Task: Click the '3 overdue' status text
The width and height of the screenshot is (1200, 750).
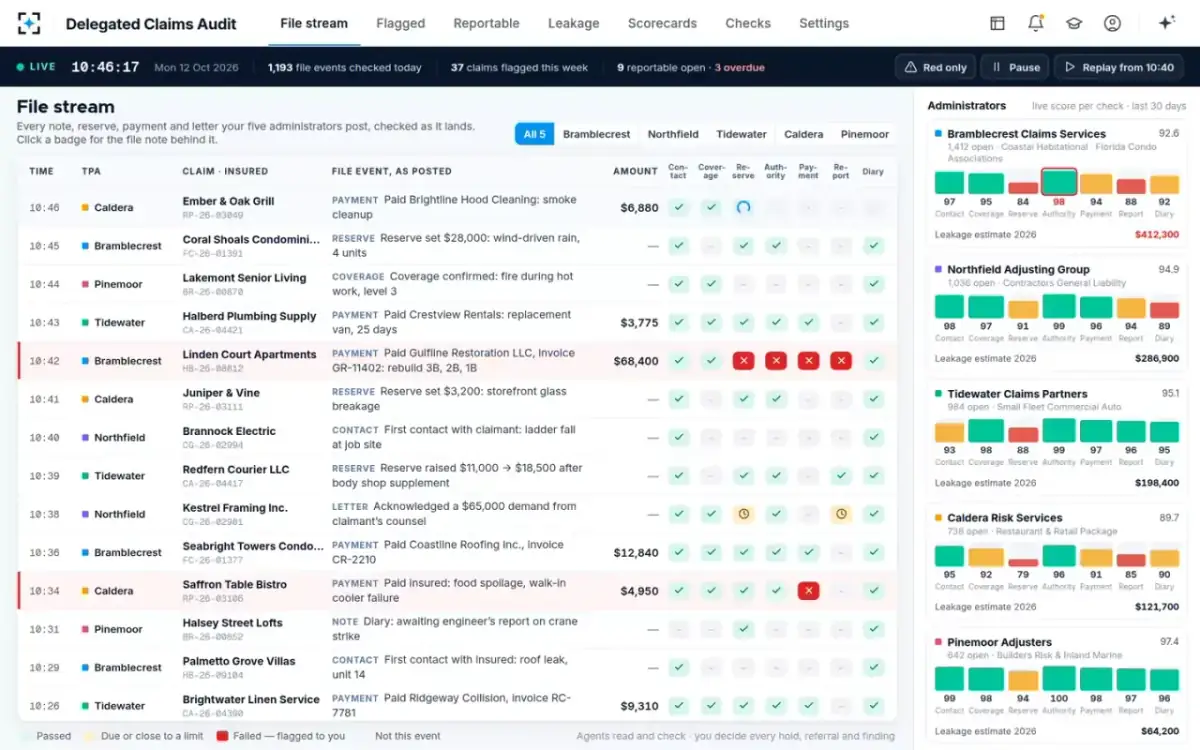Action: point(739,68)
